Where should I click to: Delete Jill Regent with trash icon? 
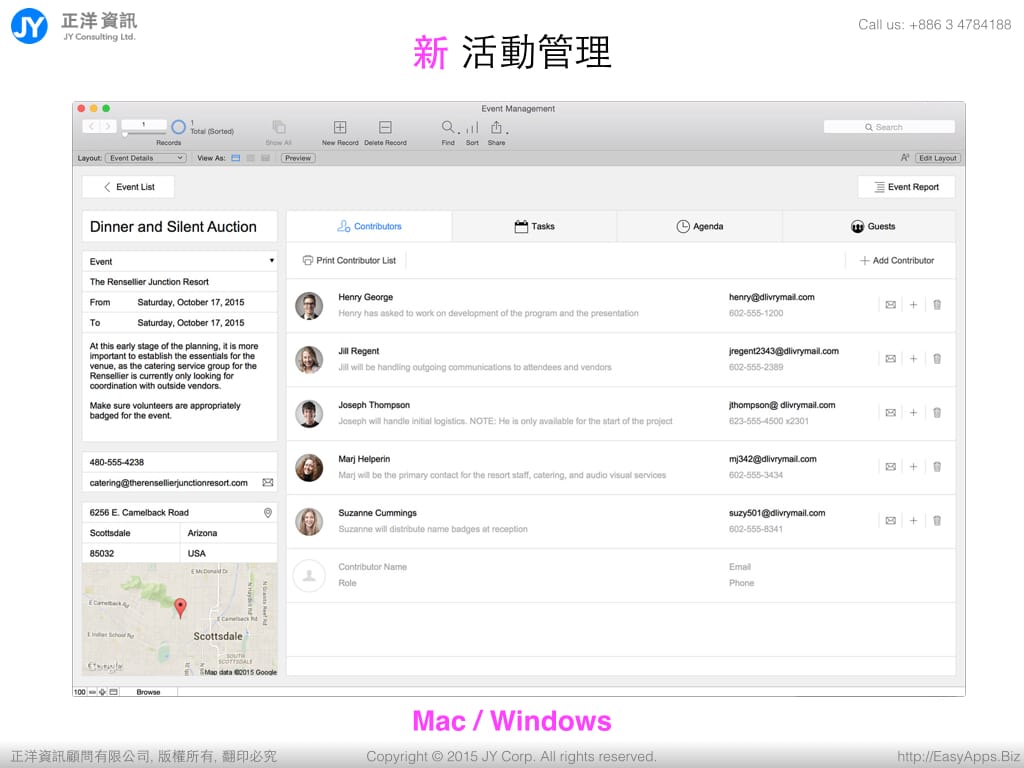tap(937, 359)
